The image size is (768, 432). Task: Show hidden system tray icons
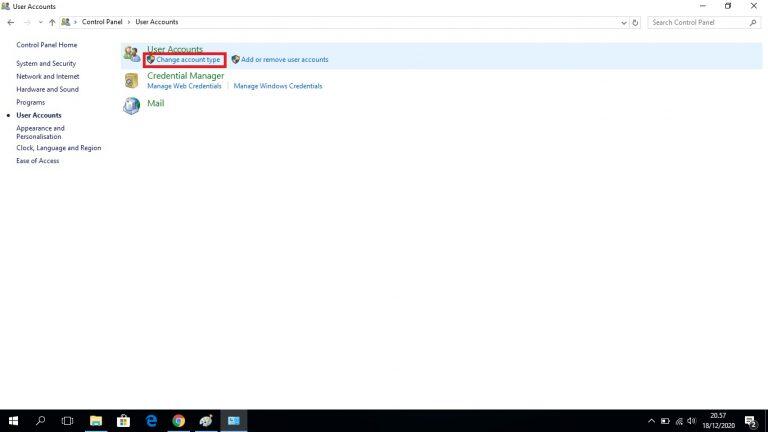pos(652,421)
